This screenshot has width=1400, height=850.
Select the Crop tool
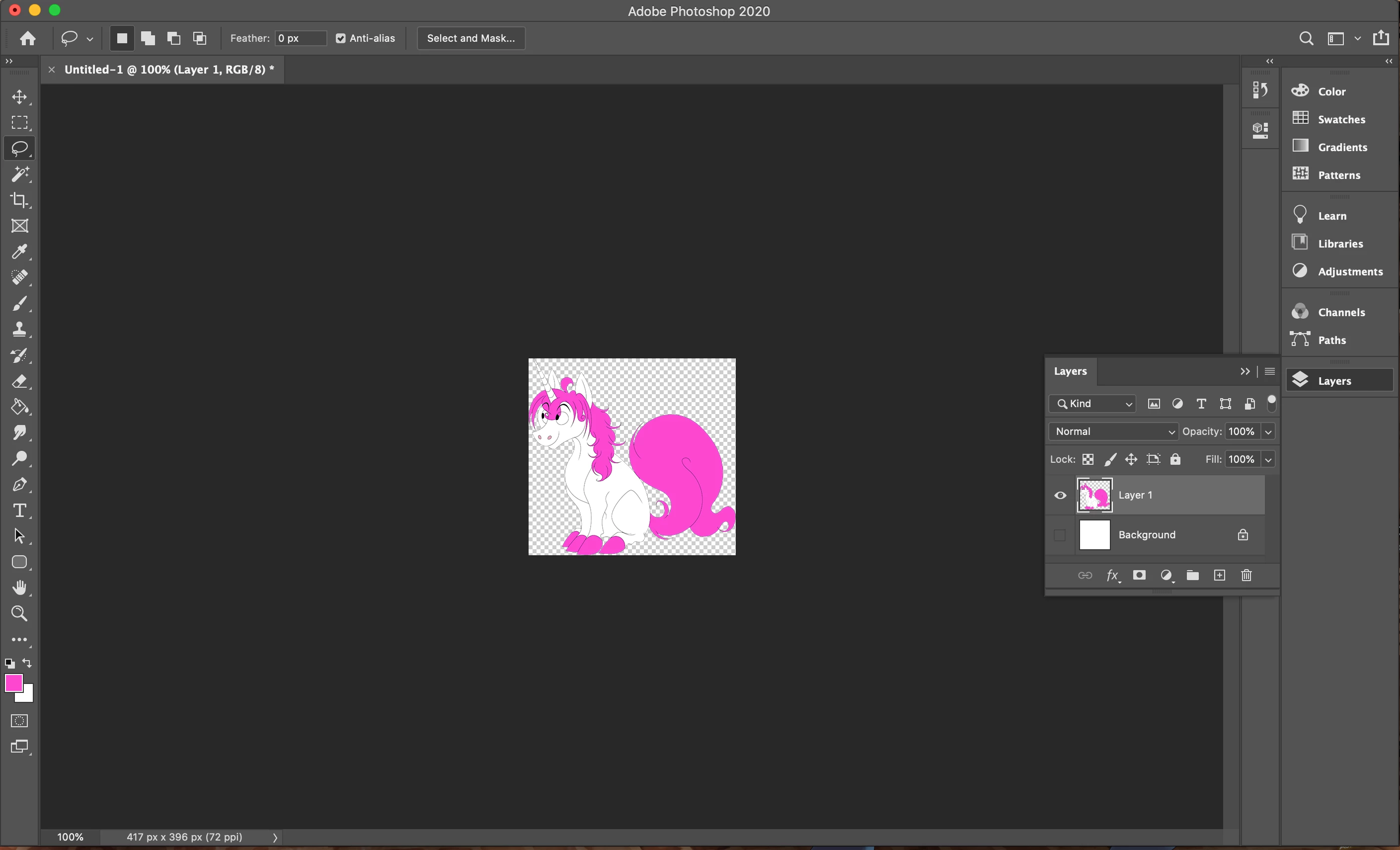point(19,199)
